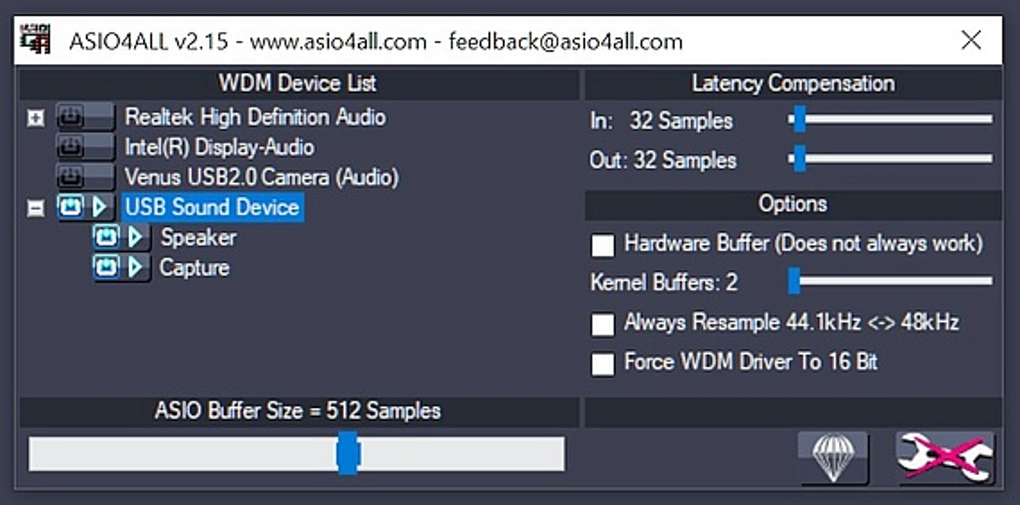This screenshot has height=505, width=1020.
Task: Click the Kernel Buffers slider handle
Action: [794, 281]
